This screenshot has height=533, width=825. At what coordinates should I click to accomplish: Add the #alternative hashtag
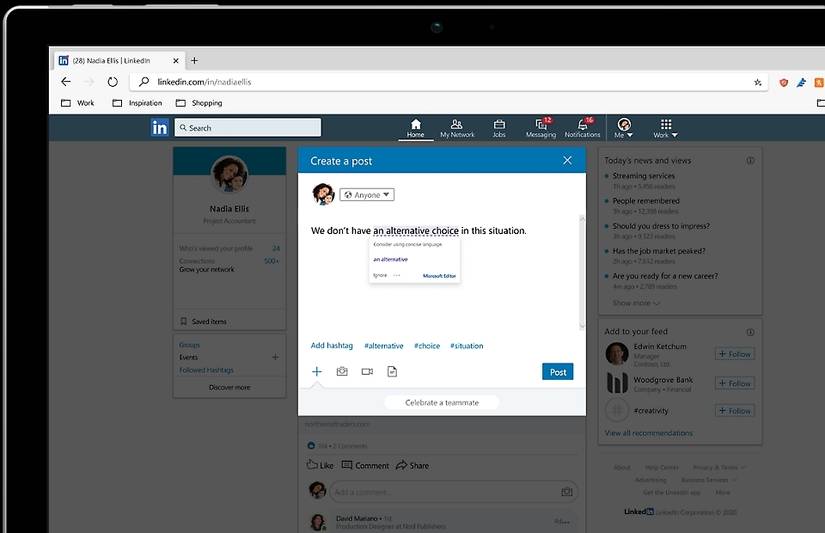[x=384, y=346]
